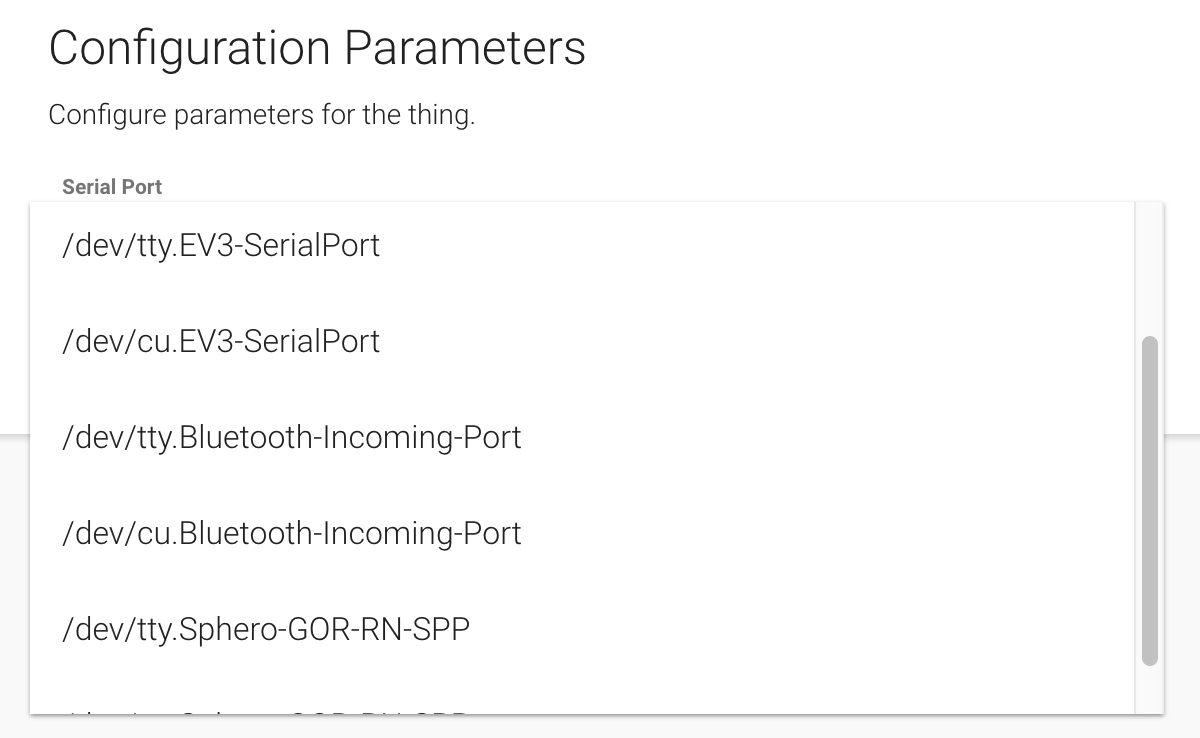
Task: Pick the first entry in Serial Port list
Action: [x=221, y=246]
